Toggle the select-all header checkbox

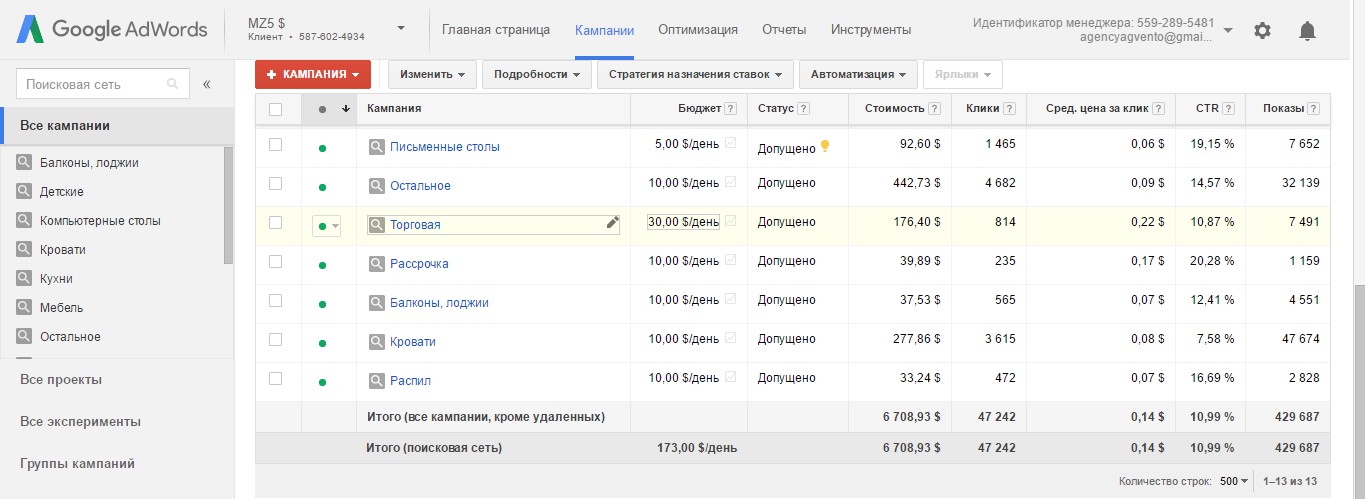click(x=275, y=109)
